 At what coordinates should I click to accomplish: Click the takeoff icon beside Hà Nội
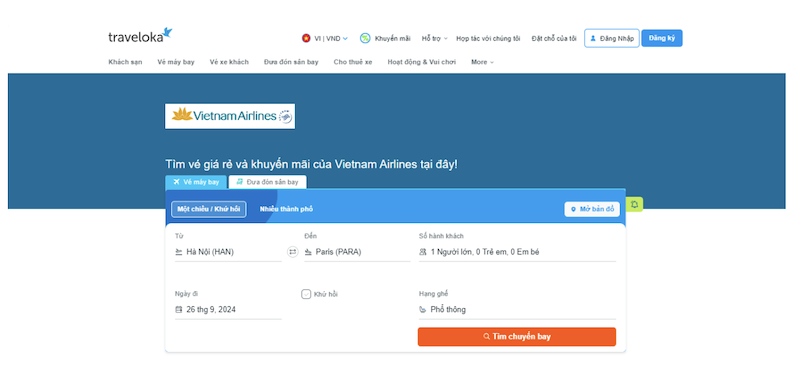(x=179, y=252)
